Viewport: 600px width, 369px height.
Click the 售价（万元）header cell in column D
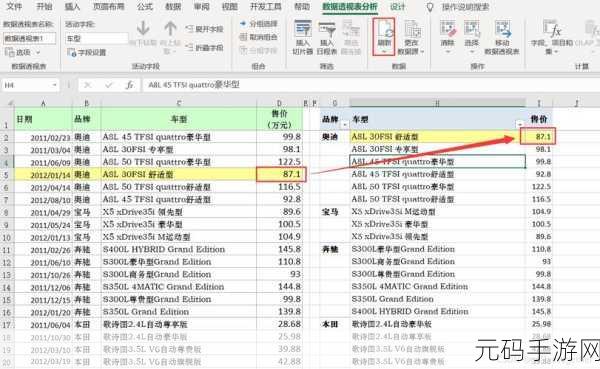(279, 119)
